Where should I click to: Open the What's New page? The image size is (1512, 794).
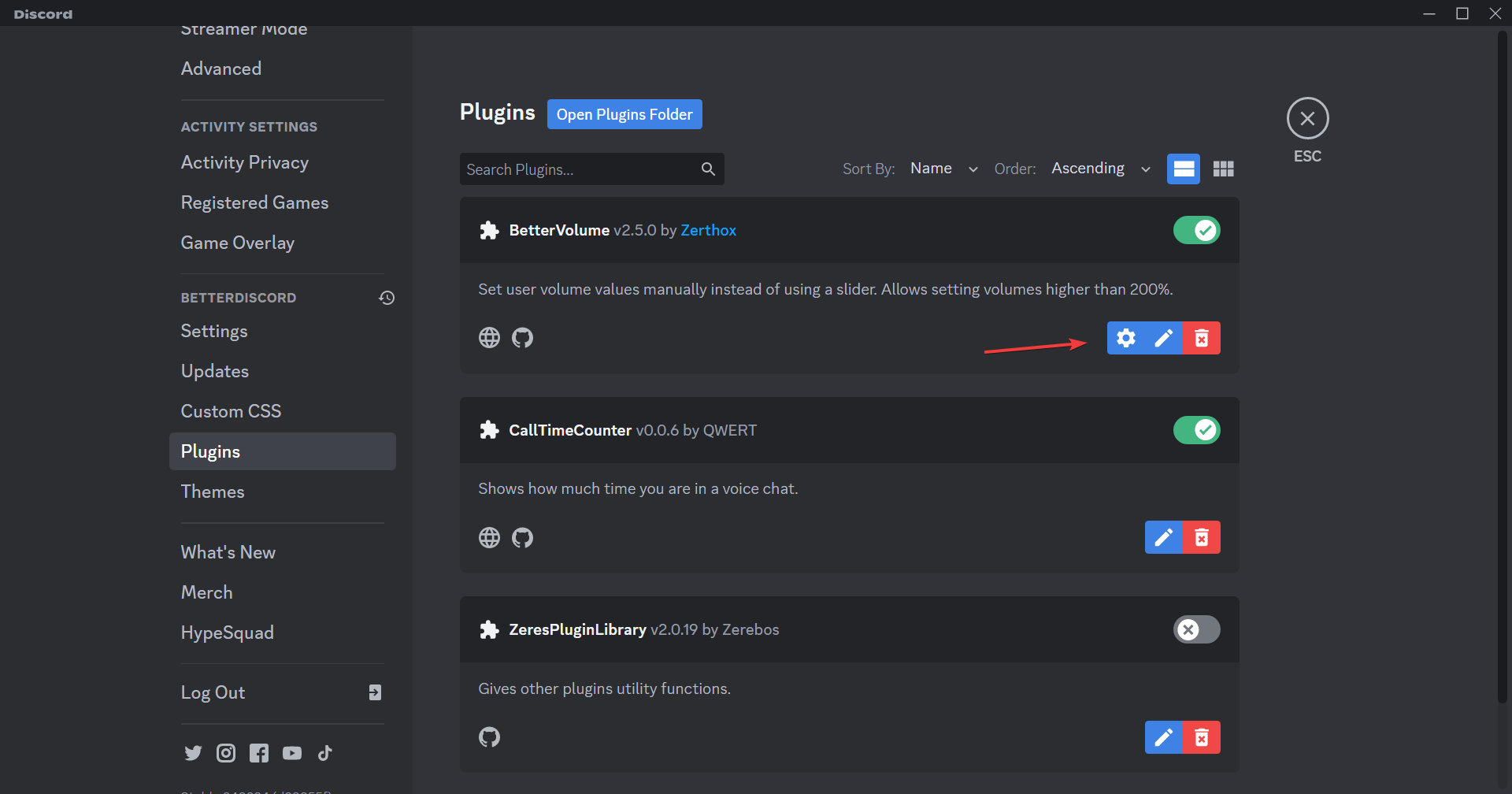pyautogui.click(x=283, y=552)
